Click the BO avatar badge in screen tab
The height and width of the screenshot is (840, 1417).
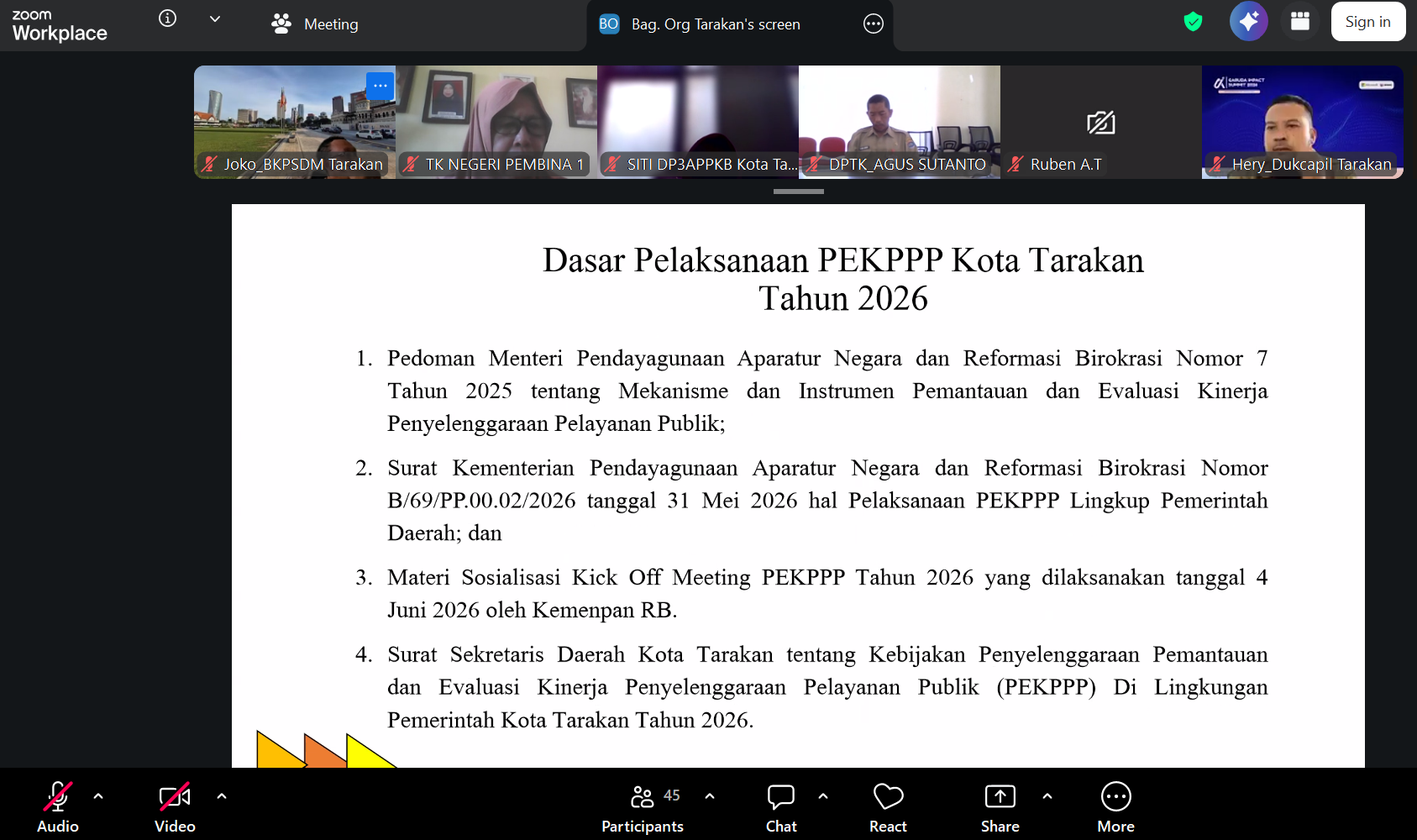tap(609, 24)
